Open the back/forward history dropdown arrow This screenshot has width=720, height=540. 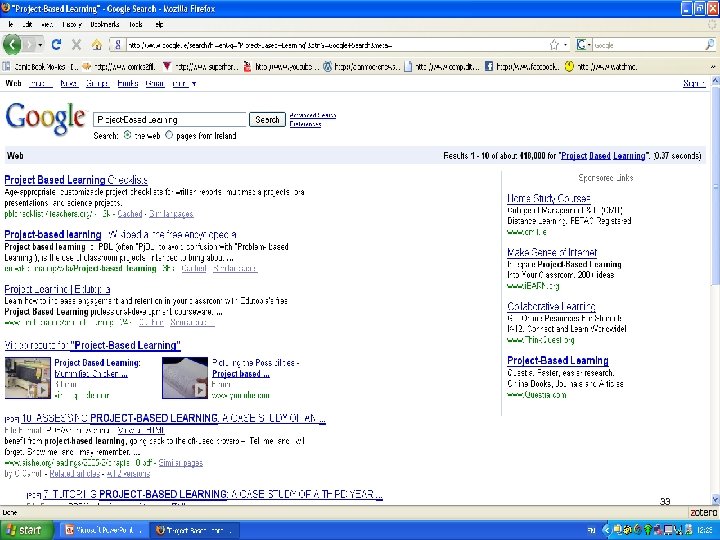40,45
